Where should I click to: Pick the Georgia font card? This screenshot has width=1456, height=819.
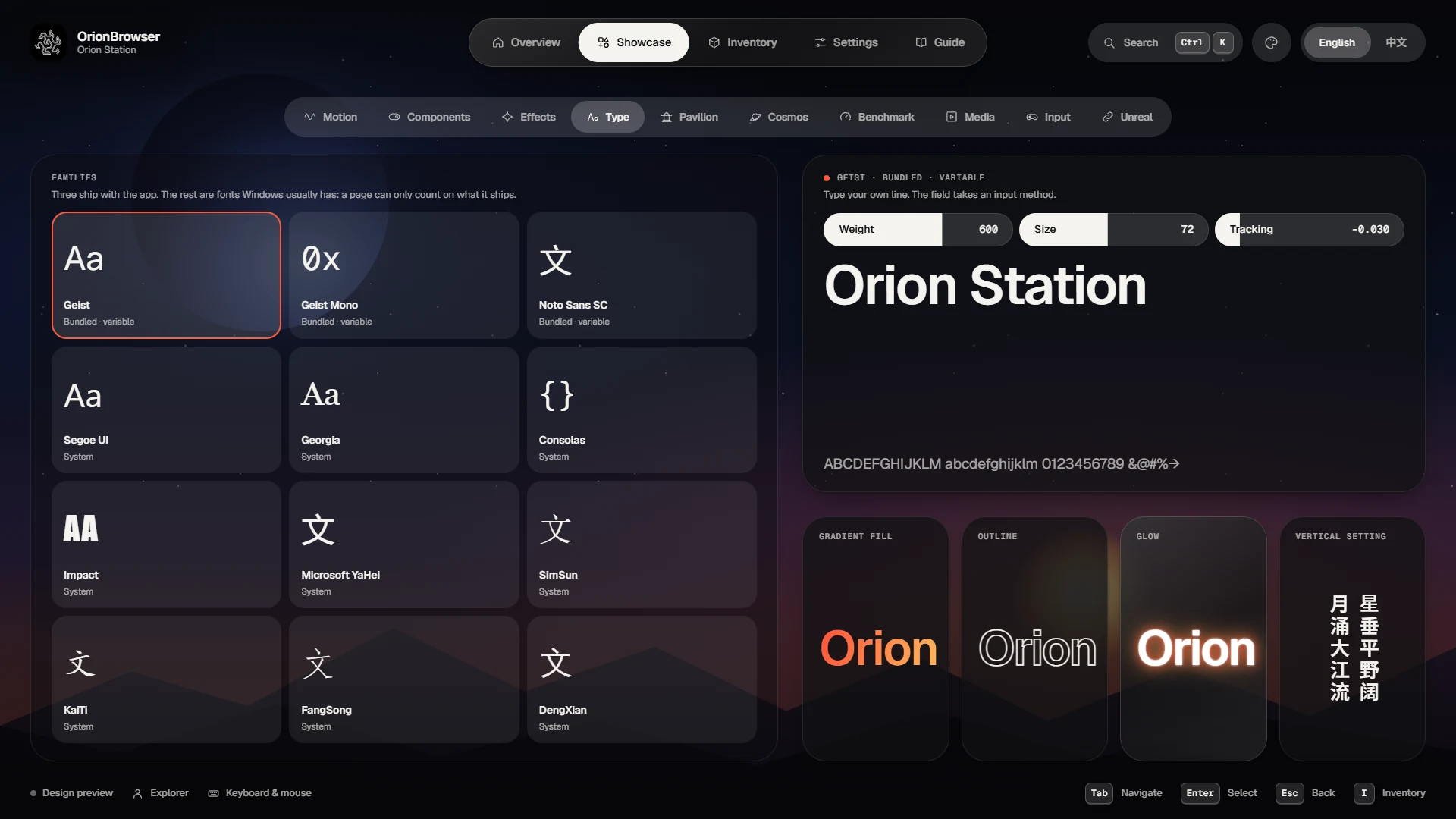(403, 410)
